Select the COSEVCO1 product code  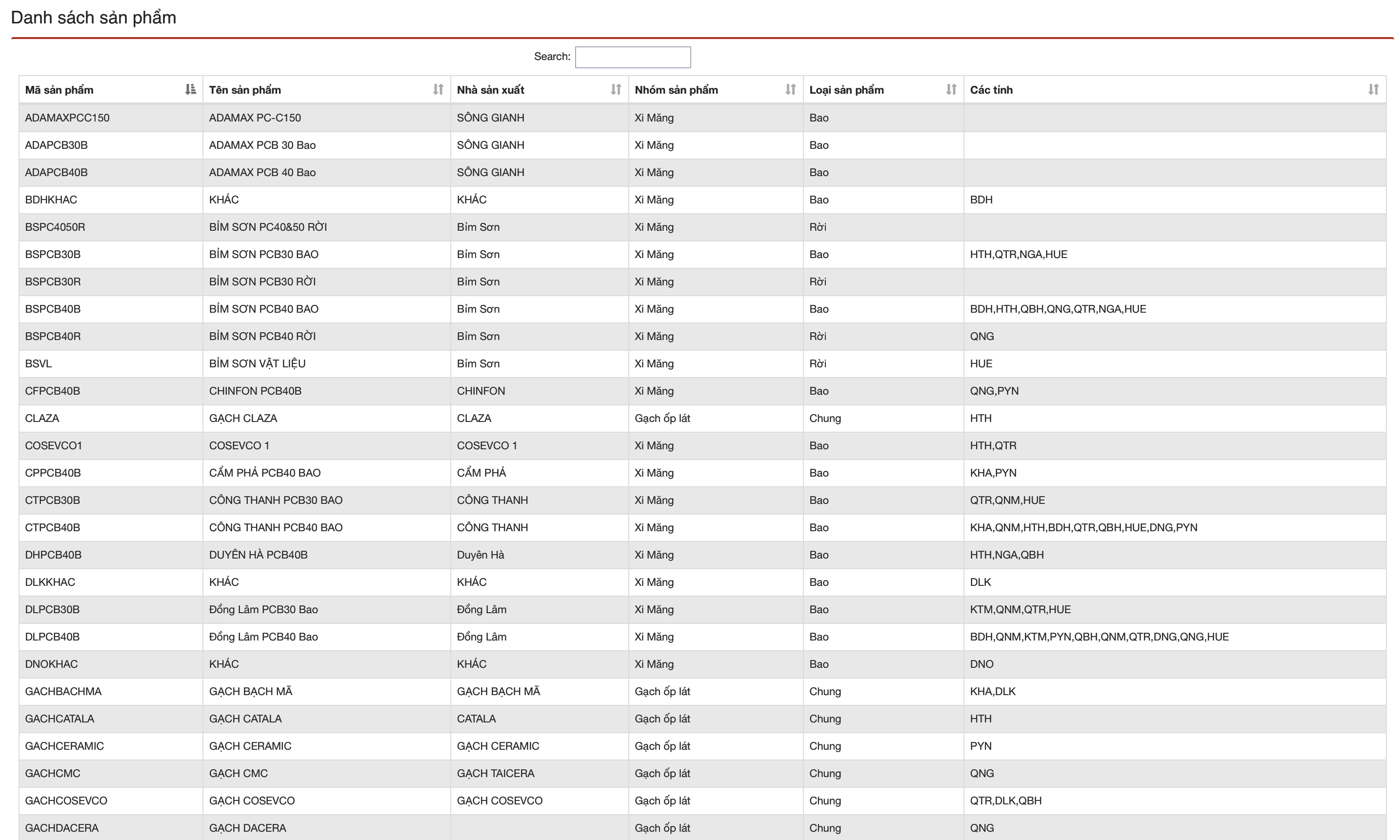pos(53,445)
